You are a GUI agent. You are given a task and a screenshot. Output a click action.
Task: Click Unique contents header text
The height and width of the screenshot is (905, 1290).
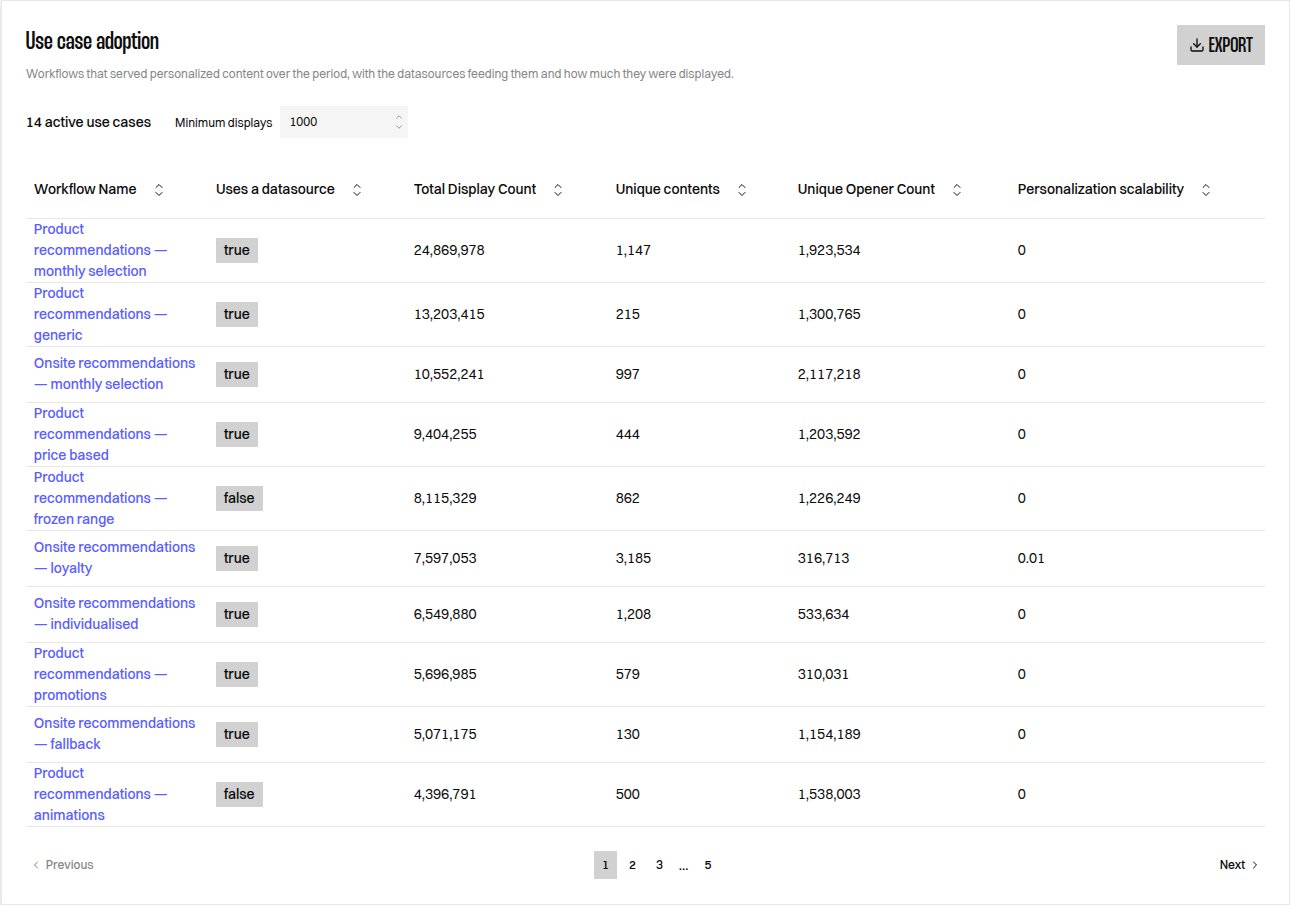tap(667, 189)
